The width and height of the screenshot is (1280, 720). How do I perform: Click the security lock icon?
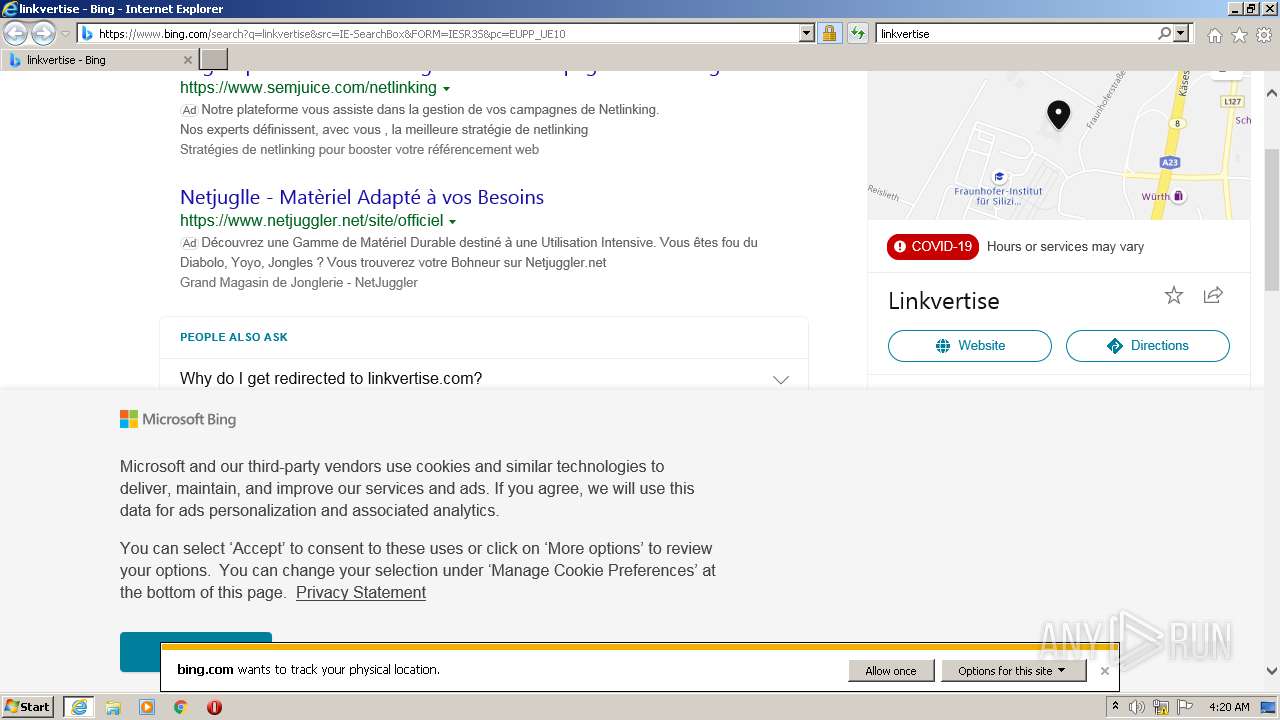(x=829, y=33)
